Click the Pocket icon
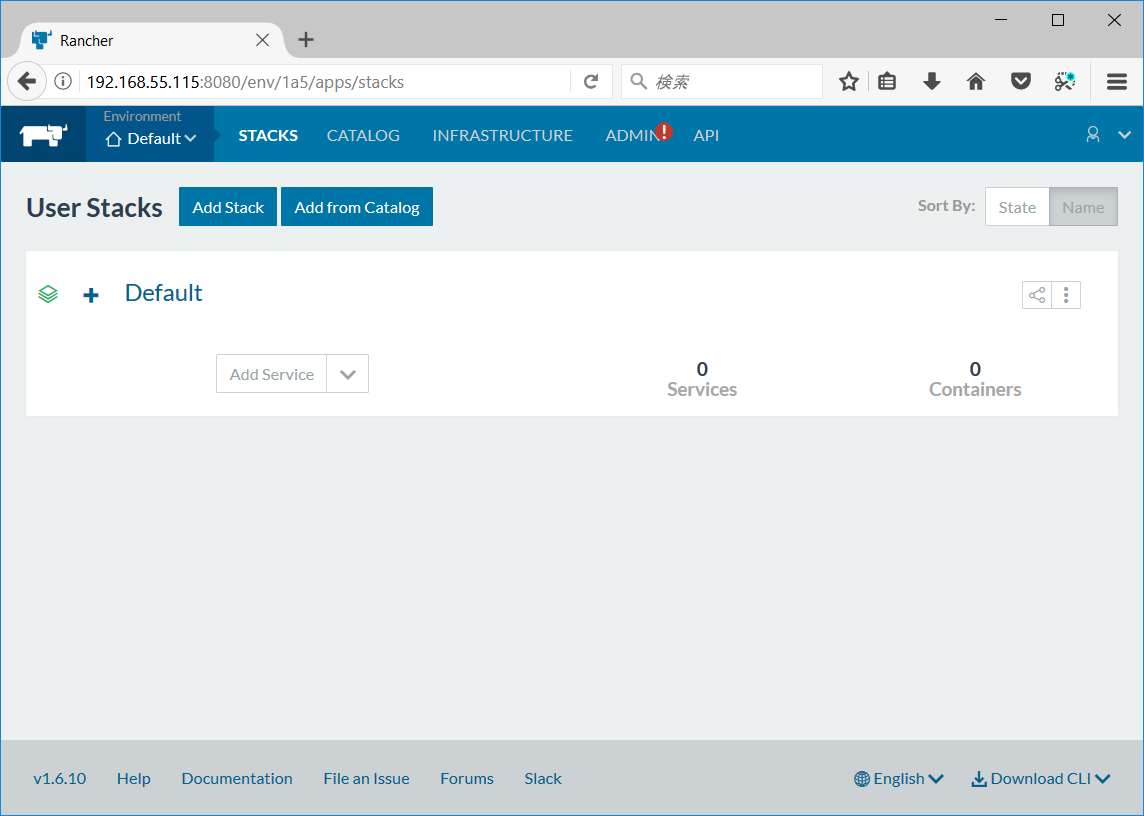Screen dimensions: 1144x816 pos(1021,81)
